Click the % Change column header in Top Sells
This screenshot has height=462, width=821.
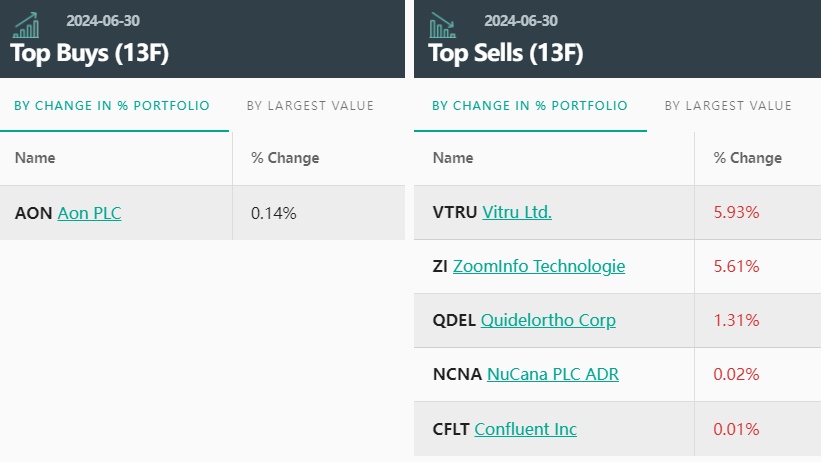point(747,158)
